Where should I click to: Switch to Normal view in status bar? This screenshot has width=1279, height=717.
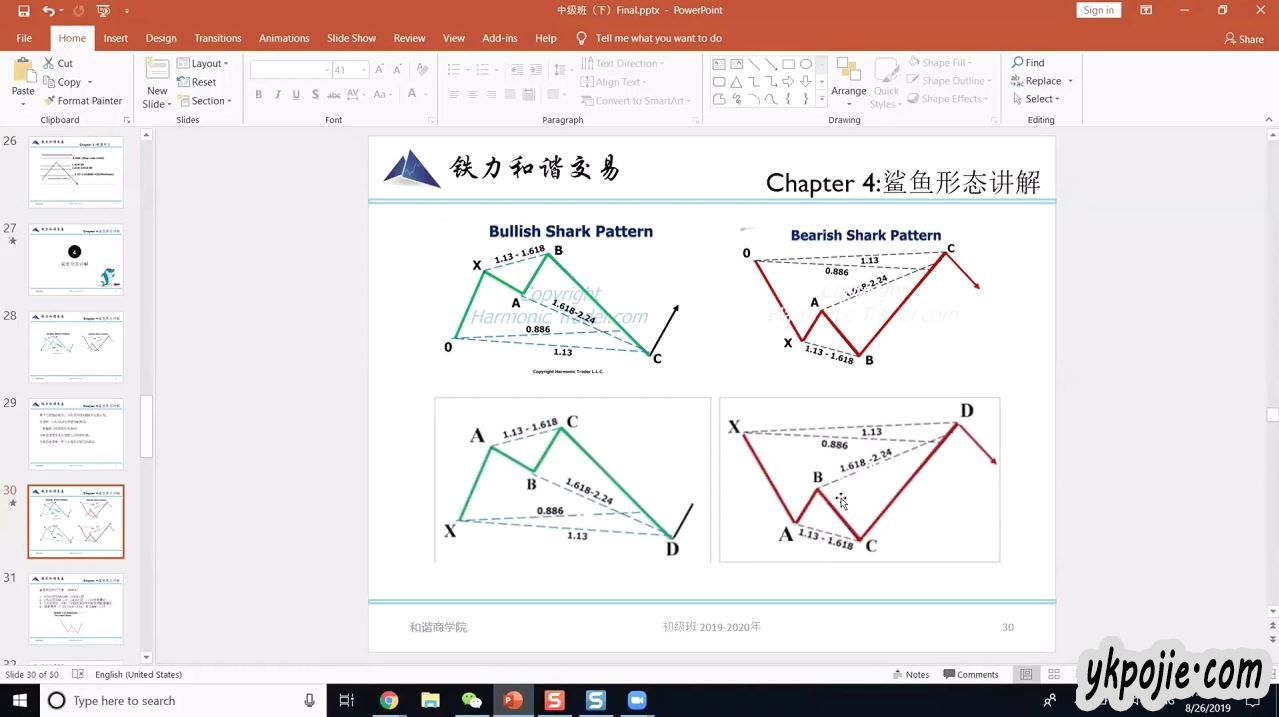(1025, 675)
